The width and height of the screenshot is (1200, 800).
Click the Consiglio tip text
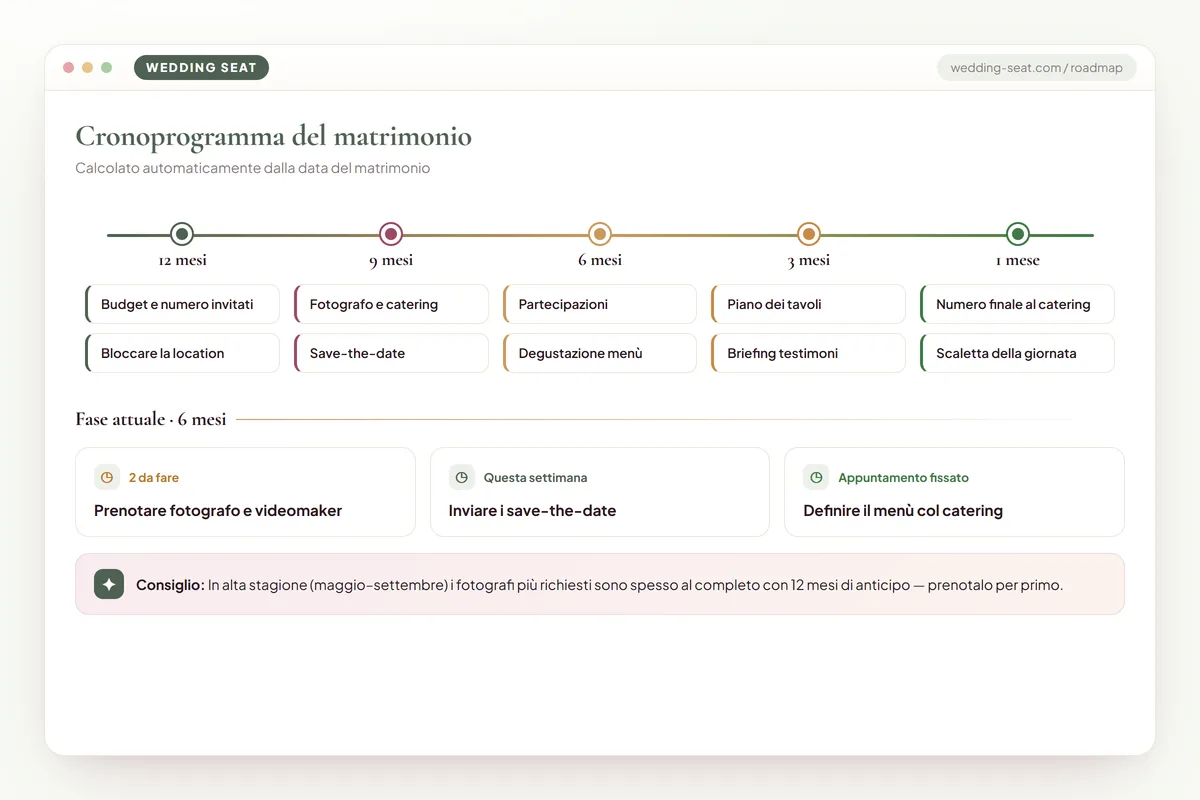tap(600, 585)
